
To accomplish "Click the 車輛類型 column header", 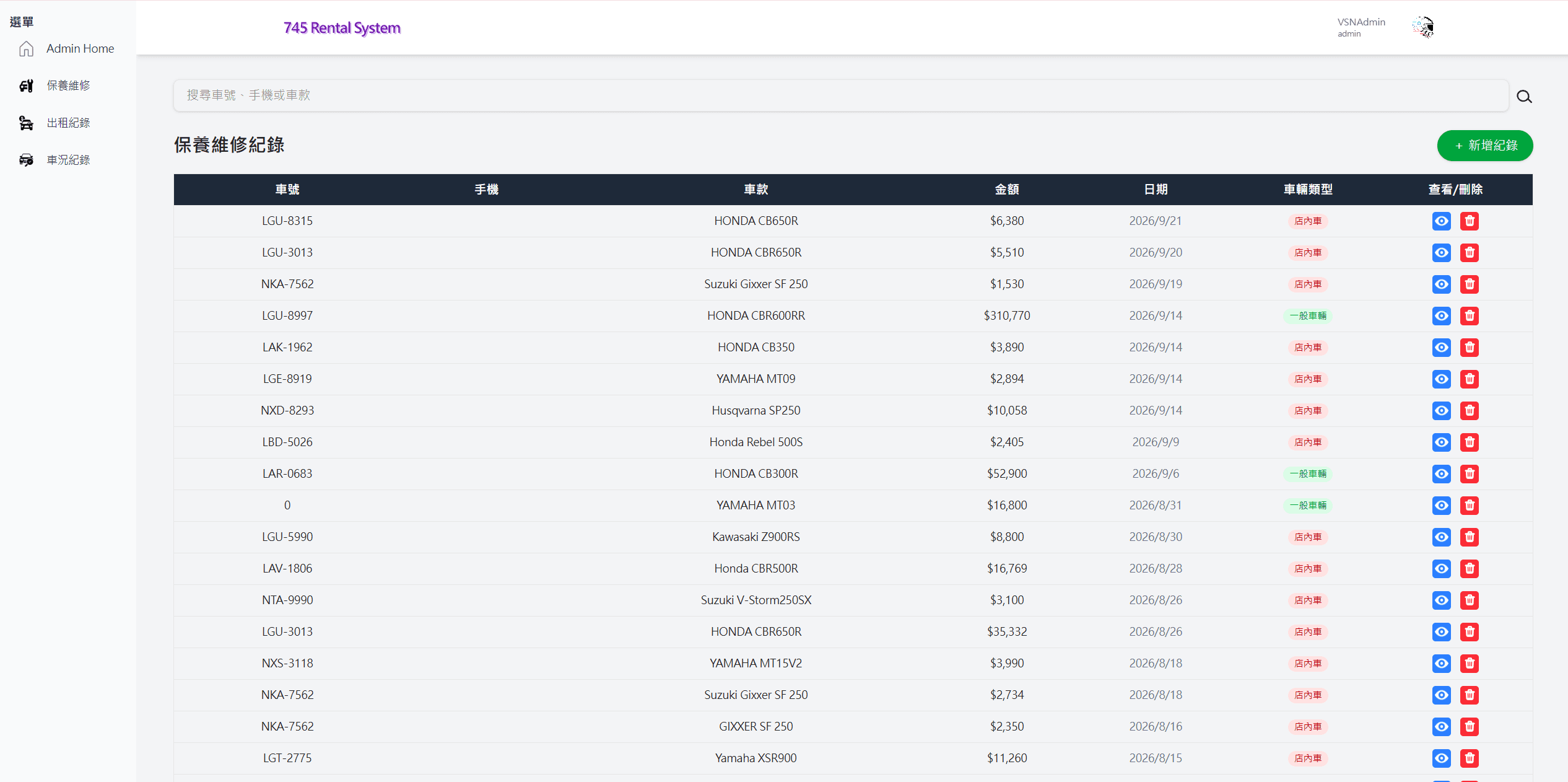I will point(1308,190).
